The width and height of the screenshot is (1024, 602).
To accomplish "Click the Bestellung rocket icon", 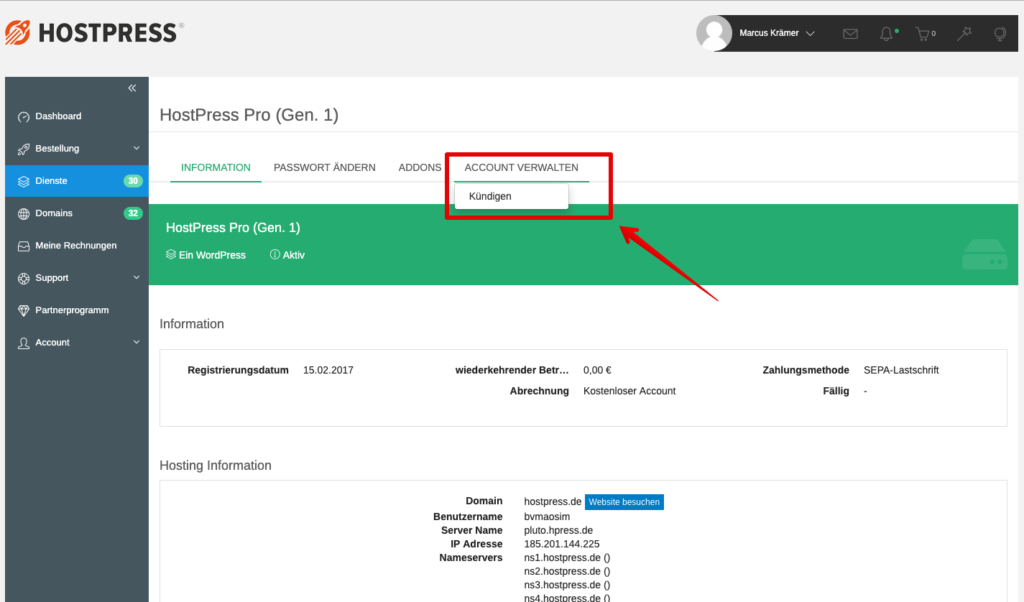I will 24,149.
